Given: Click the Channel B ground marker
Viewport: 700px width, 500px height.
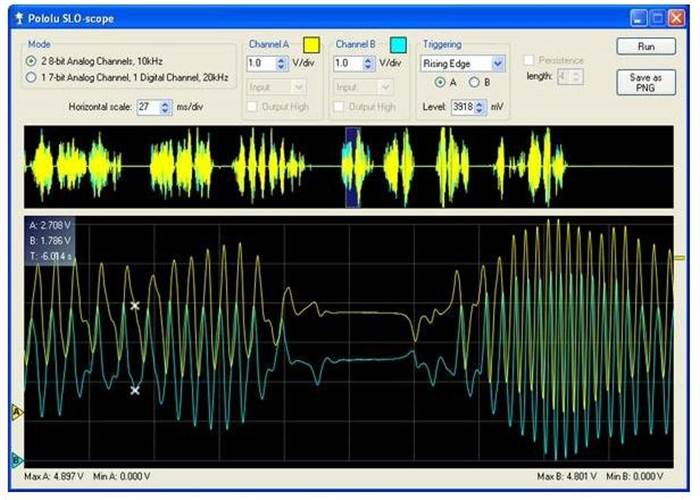Looking at the screenshot, I should 16,460.
